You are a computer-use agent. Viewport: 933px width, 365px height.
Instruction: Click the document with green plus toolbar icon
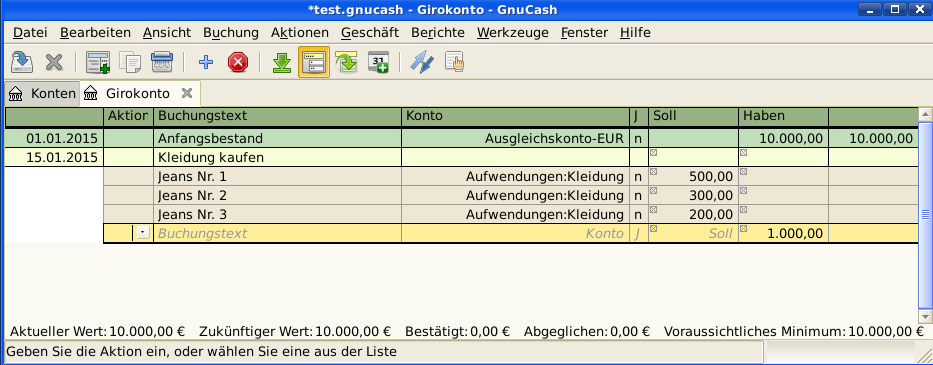click(x=98, y=62)
